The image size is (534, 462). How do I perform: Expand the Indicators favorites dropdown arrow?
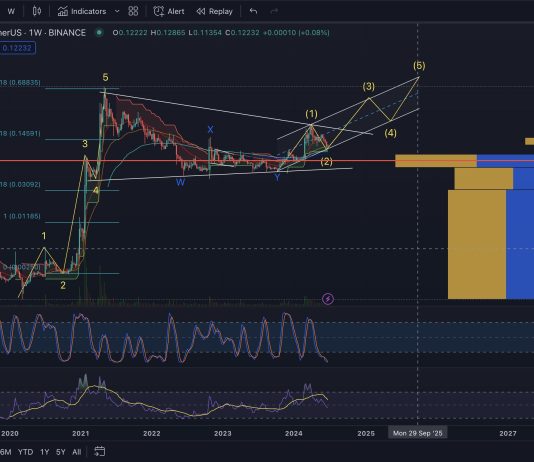117,11
